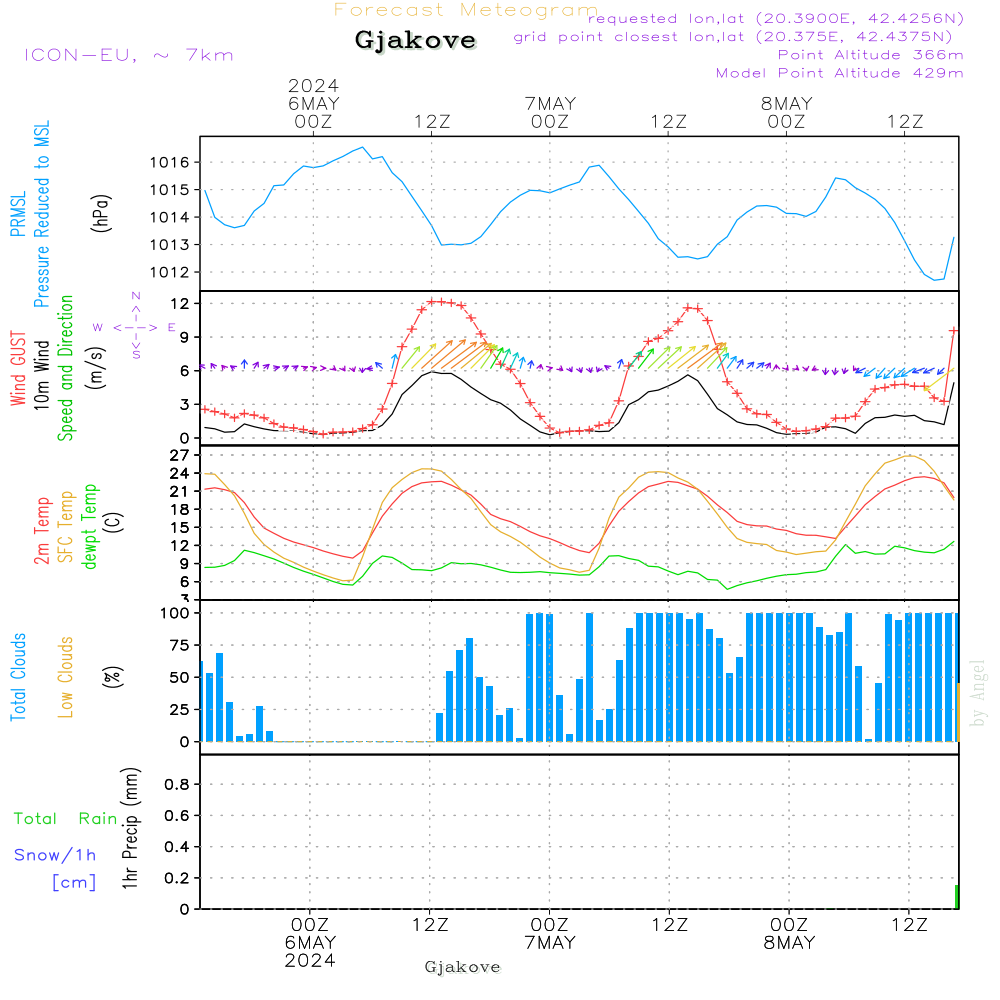
Task: Click the blue "Snow/1h" legend label
Action: tap(55, 855)
